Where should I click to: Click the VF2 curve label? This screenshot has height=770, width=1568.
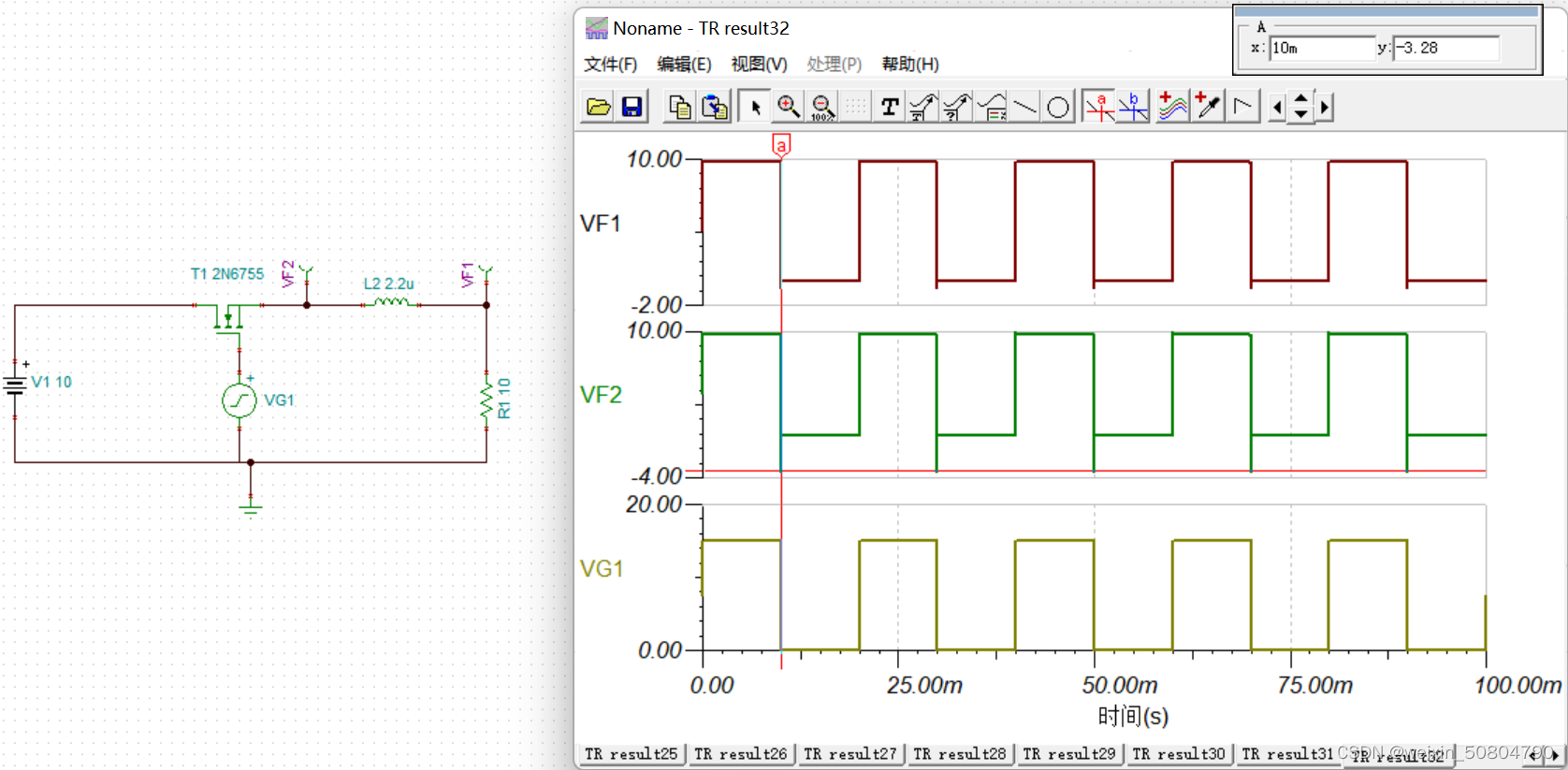coord(601,395)
